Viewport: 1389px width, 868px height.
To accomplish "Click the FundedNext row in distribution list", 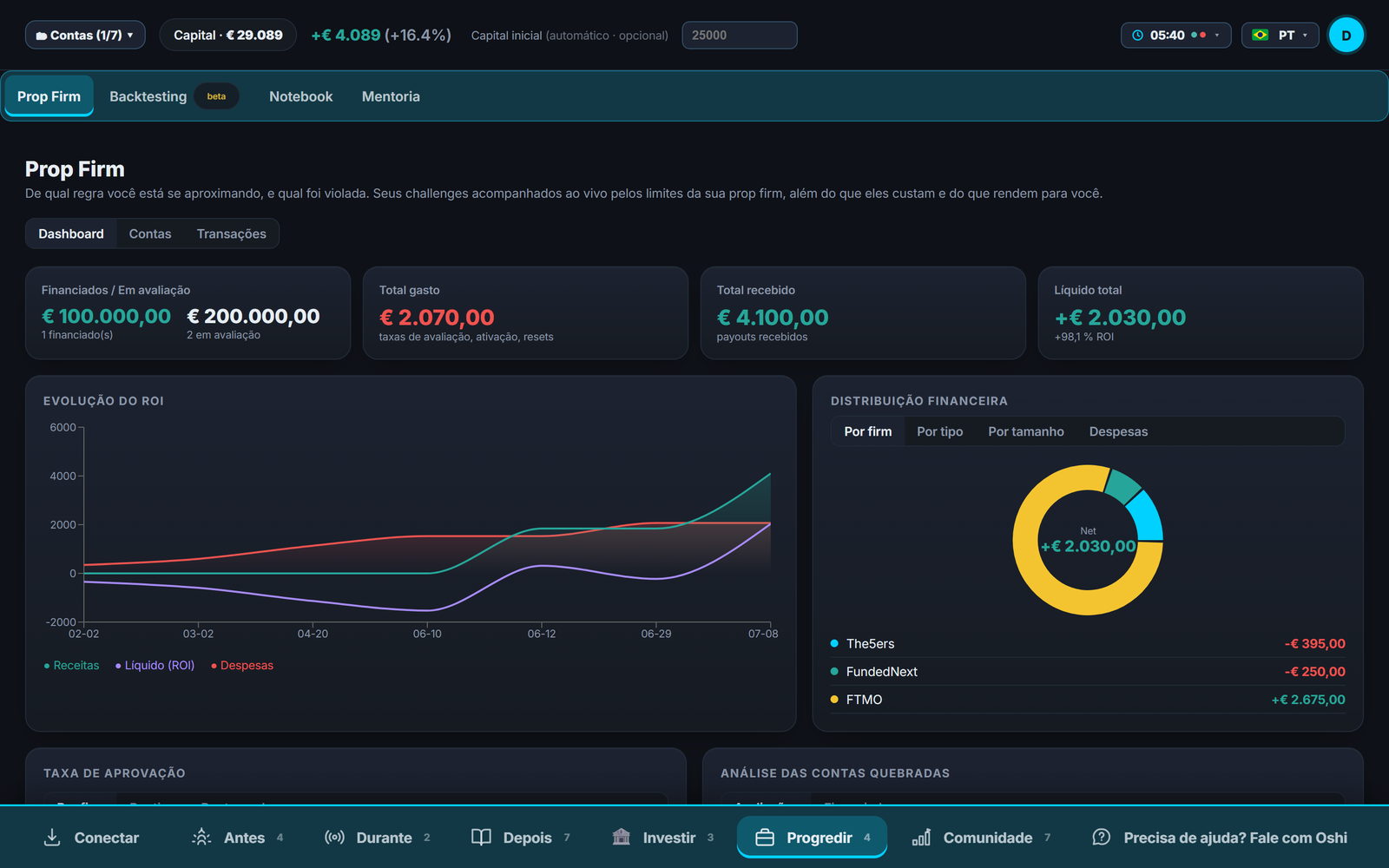I will [1088, 672].
